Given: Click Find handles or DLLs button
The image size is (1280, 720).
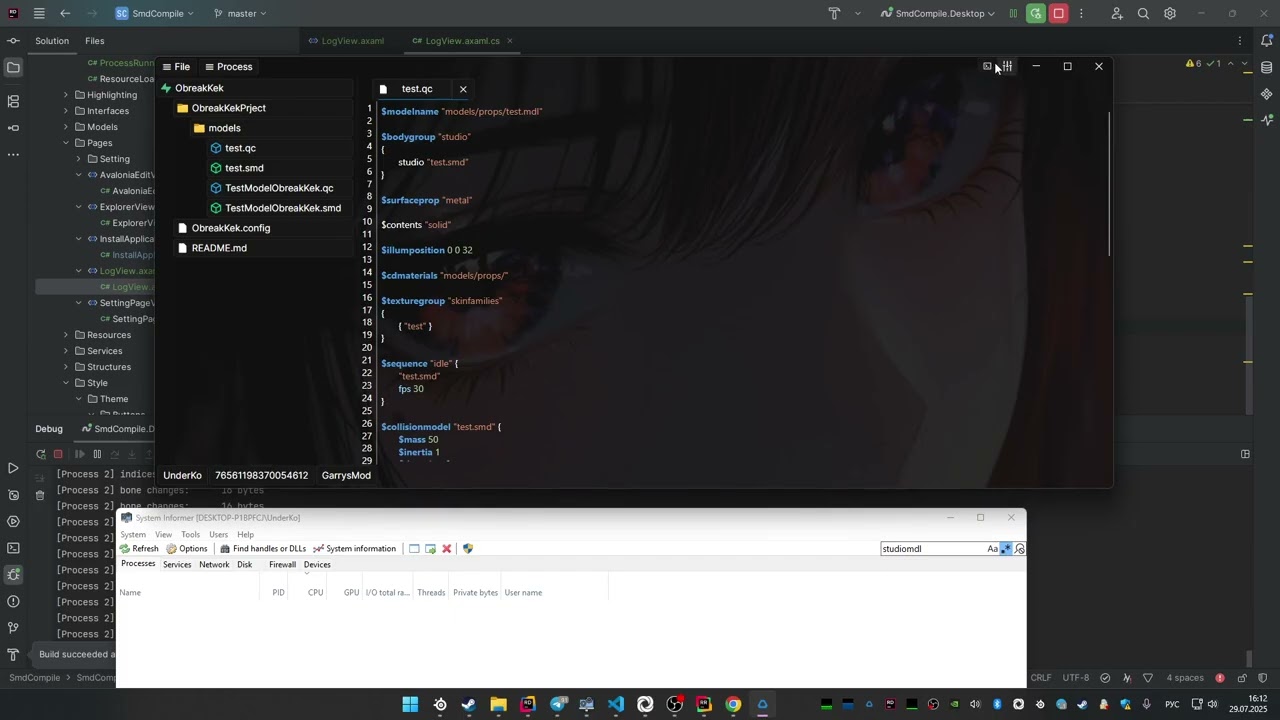Looking at the screenshot, I should coord(263,549).
